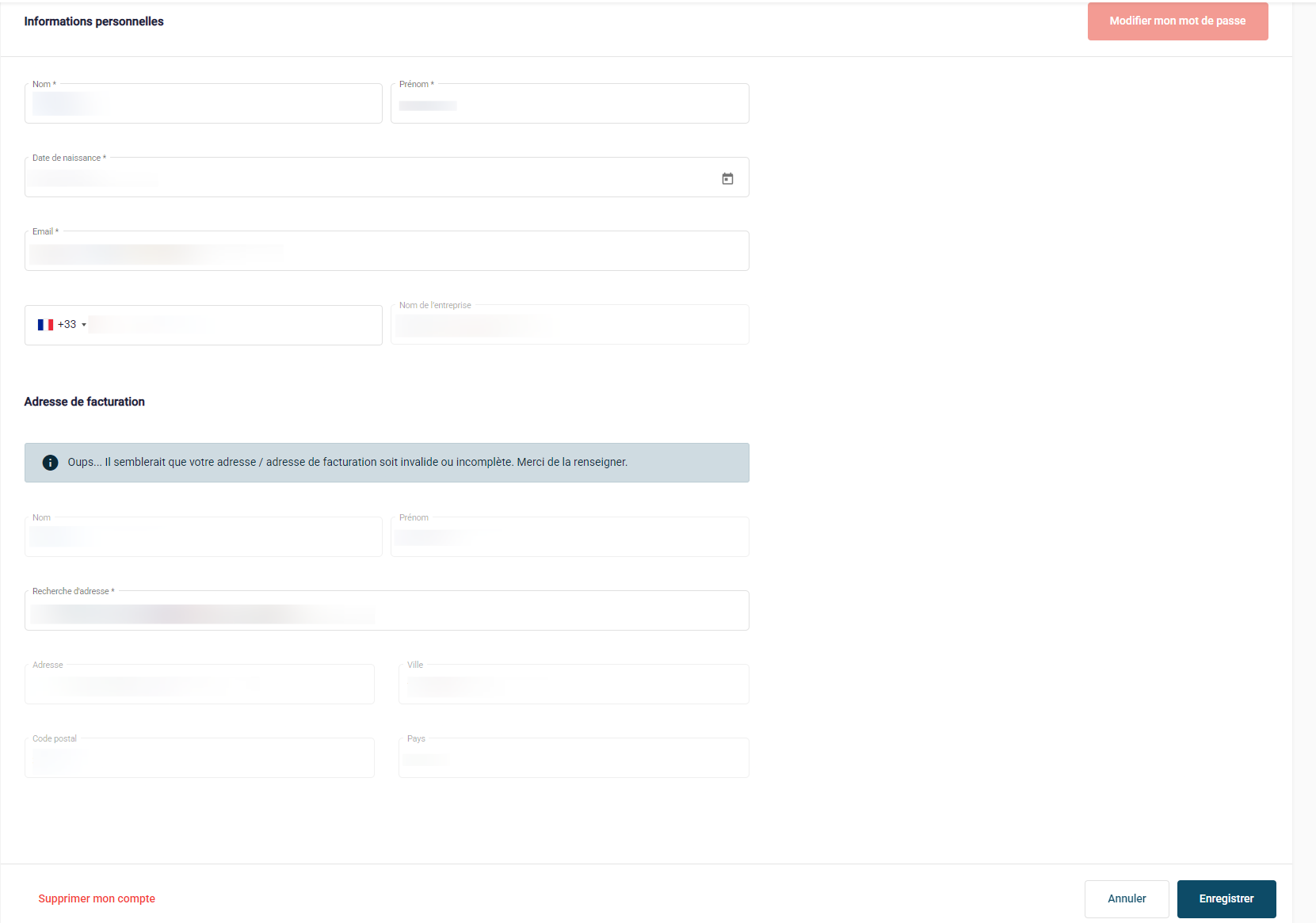Focus the Prénom field in personal information

pyautogui.click(x=569, y=105)
